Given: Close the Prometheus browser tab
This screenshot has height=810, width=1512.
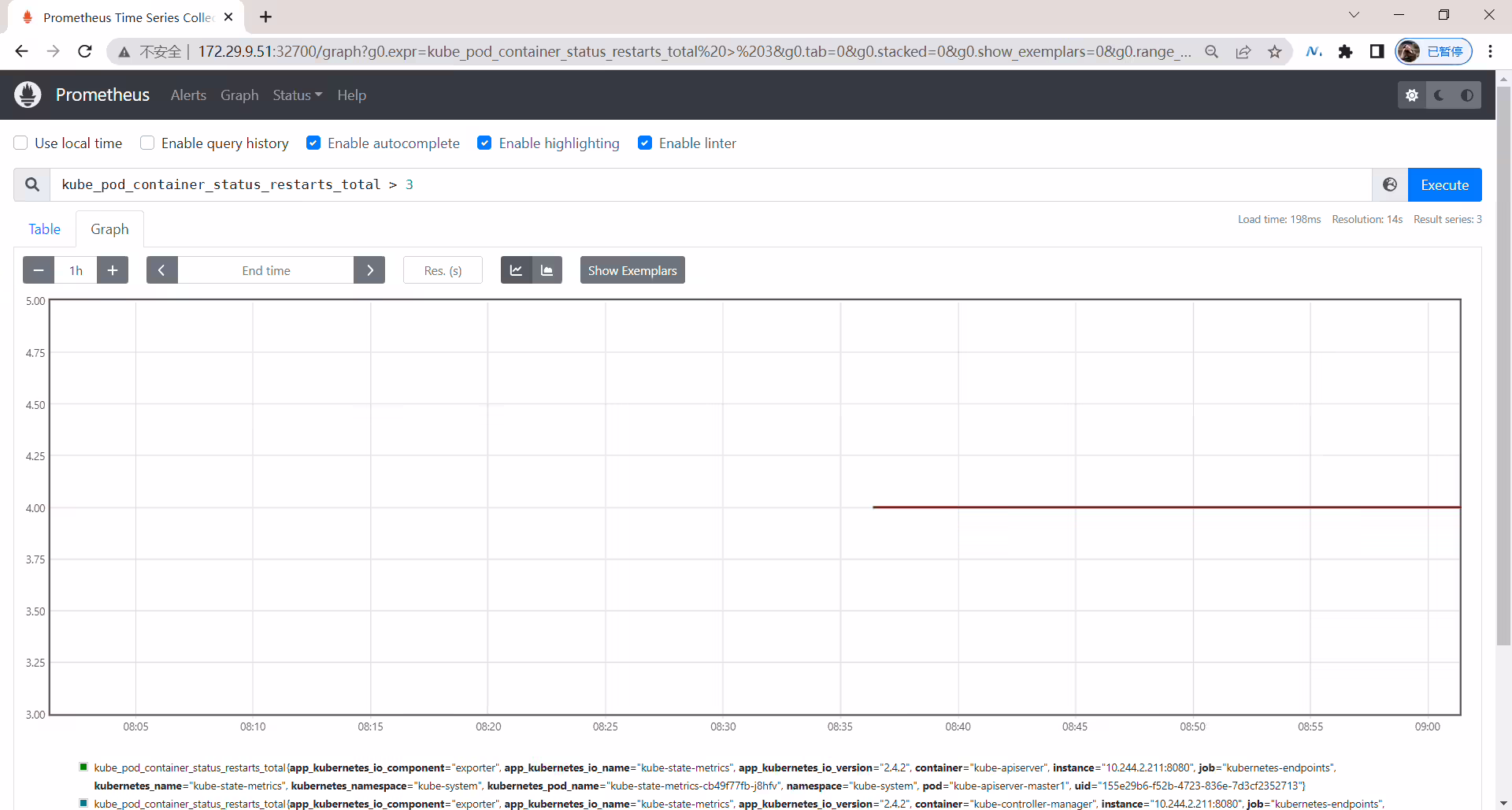Looking at the screenshot, I should (228, 17).
